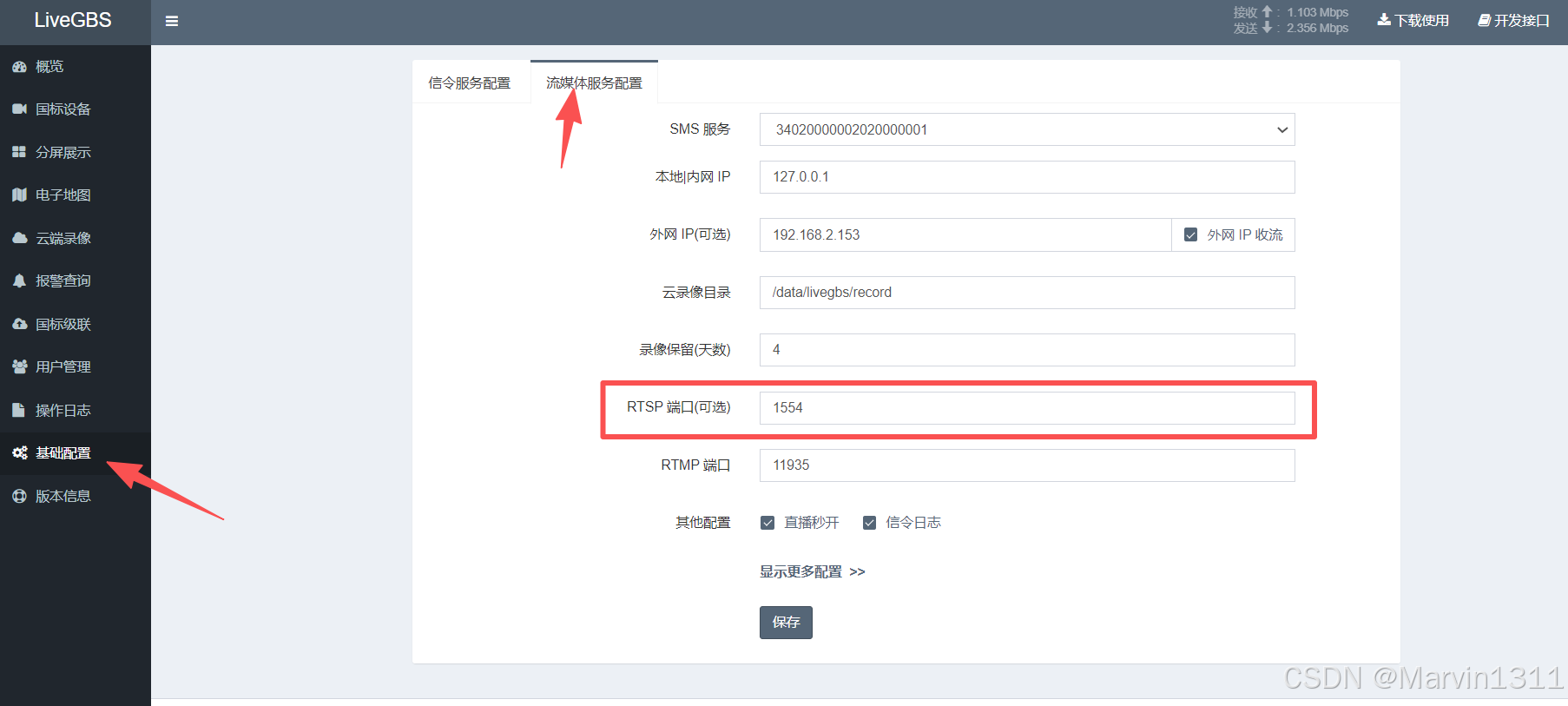Toggle the 外网 IP 收流 checkbox

(x=1191, y=234)
